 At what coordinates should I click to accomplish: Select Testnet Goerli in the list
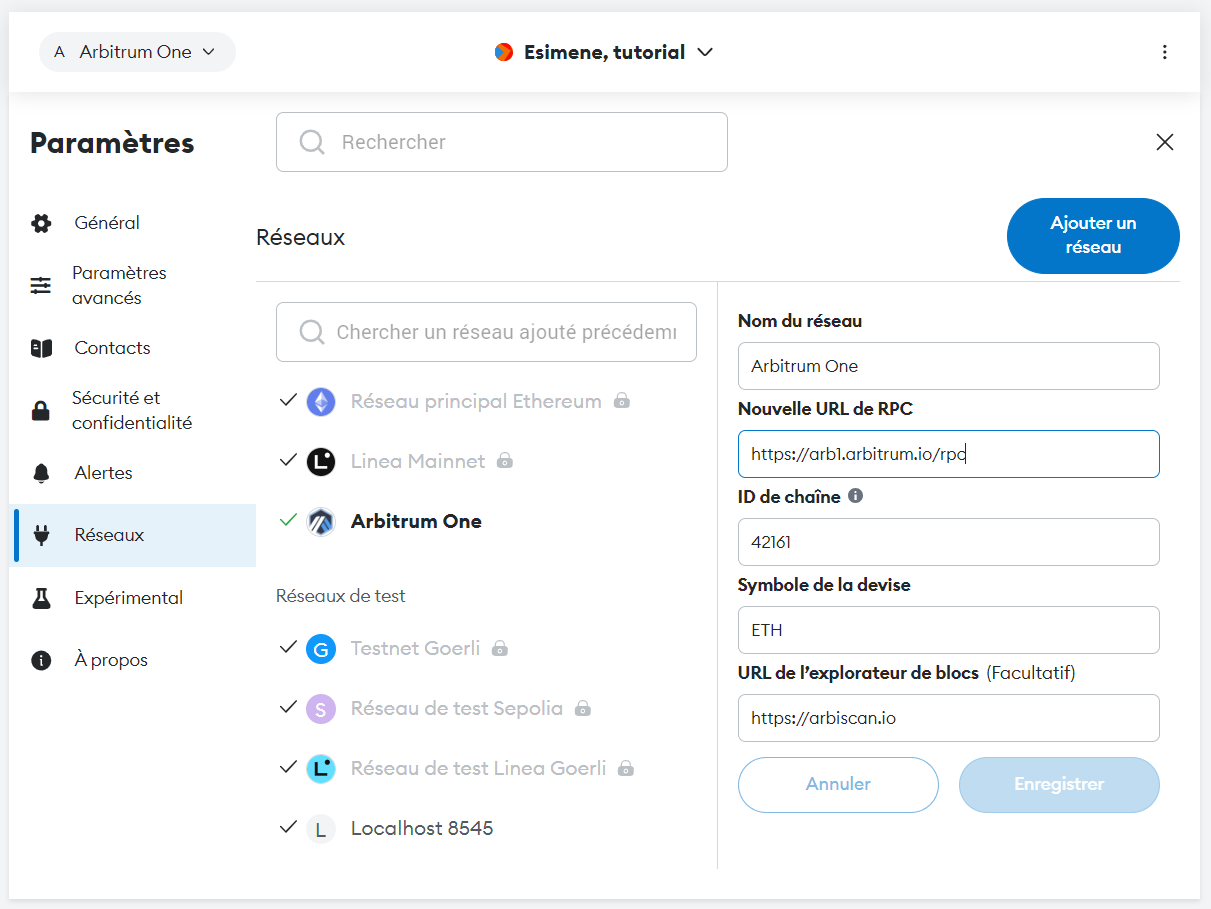click(x=415, y=648)
